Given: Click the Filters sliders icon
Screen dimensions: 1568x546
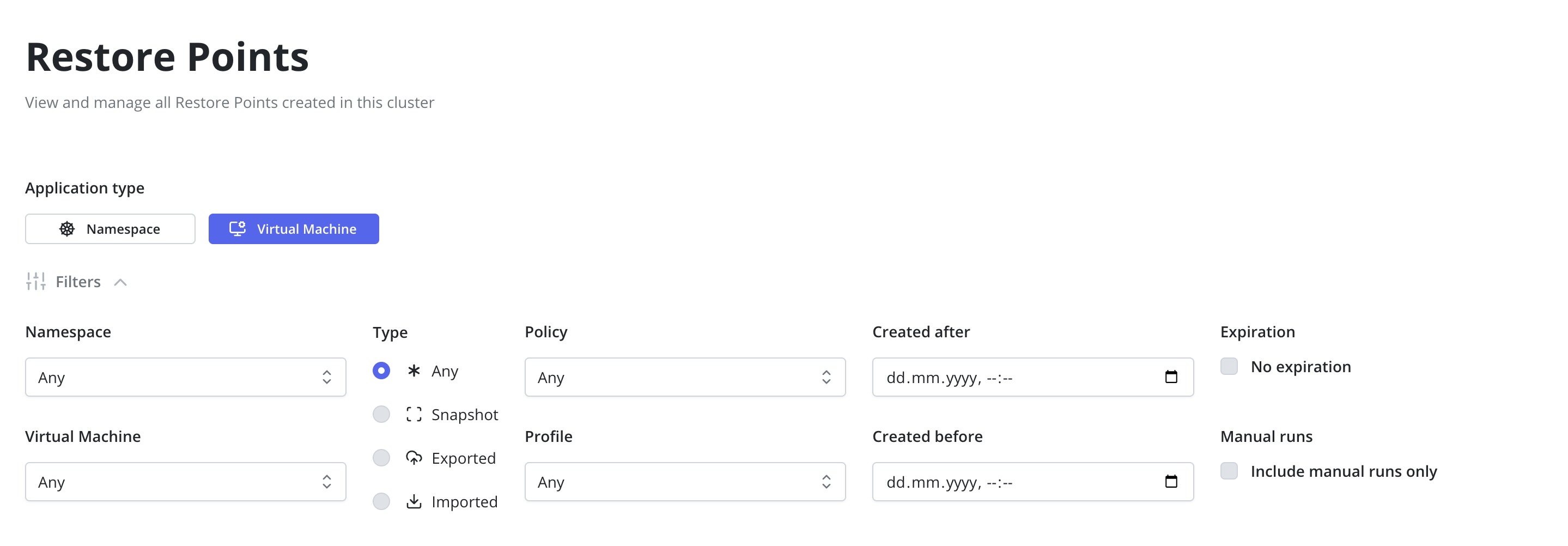Looking at the screenshot, I should click(36, 281).
